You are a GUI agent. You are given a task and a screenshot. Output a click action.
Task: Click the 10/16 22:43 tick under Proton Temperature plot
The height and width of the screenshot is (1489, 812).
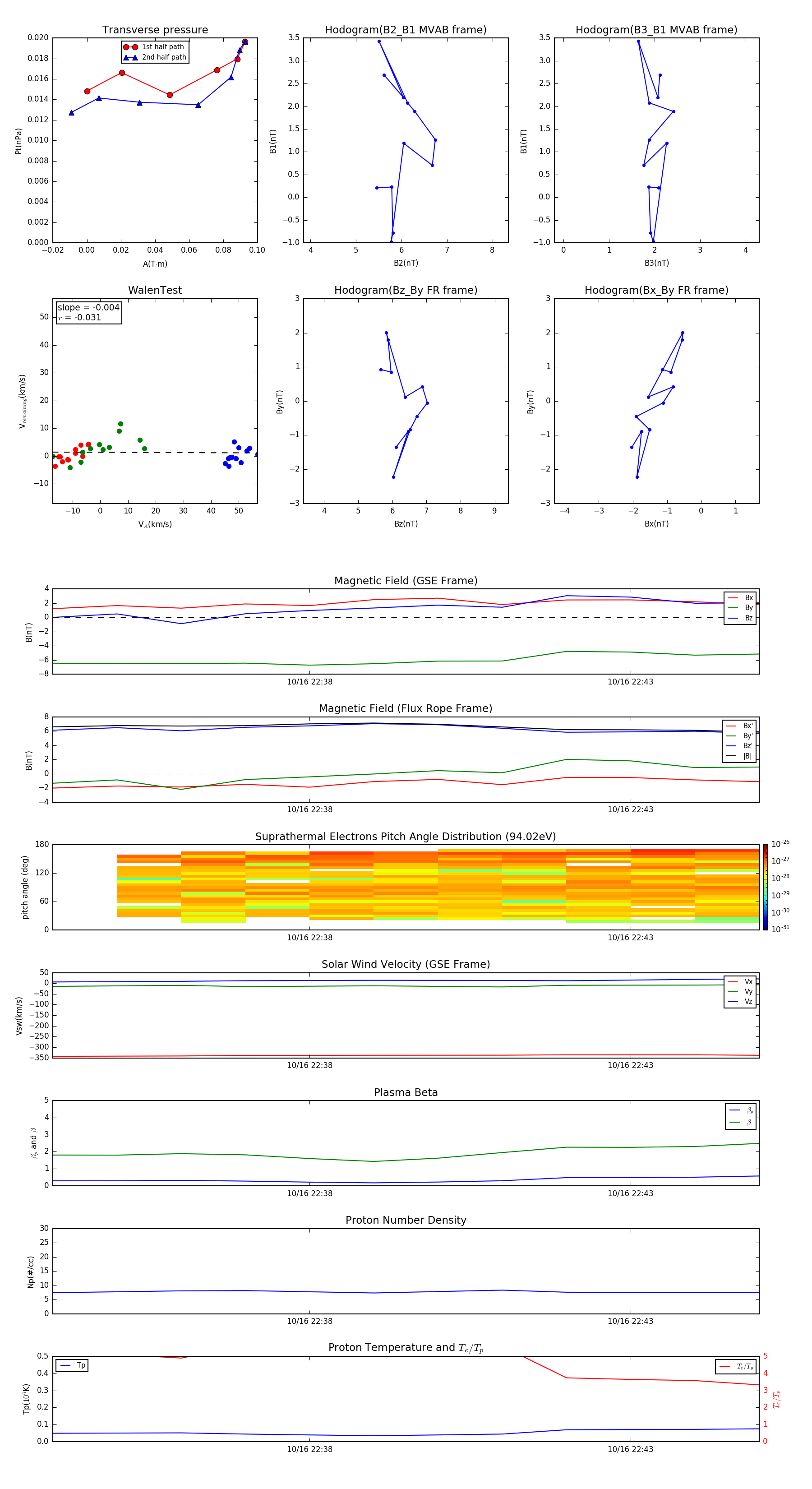tap(631, 1449)
